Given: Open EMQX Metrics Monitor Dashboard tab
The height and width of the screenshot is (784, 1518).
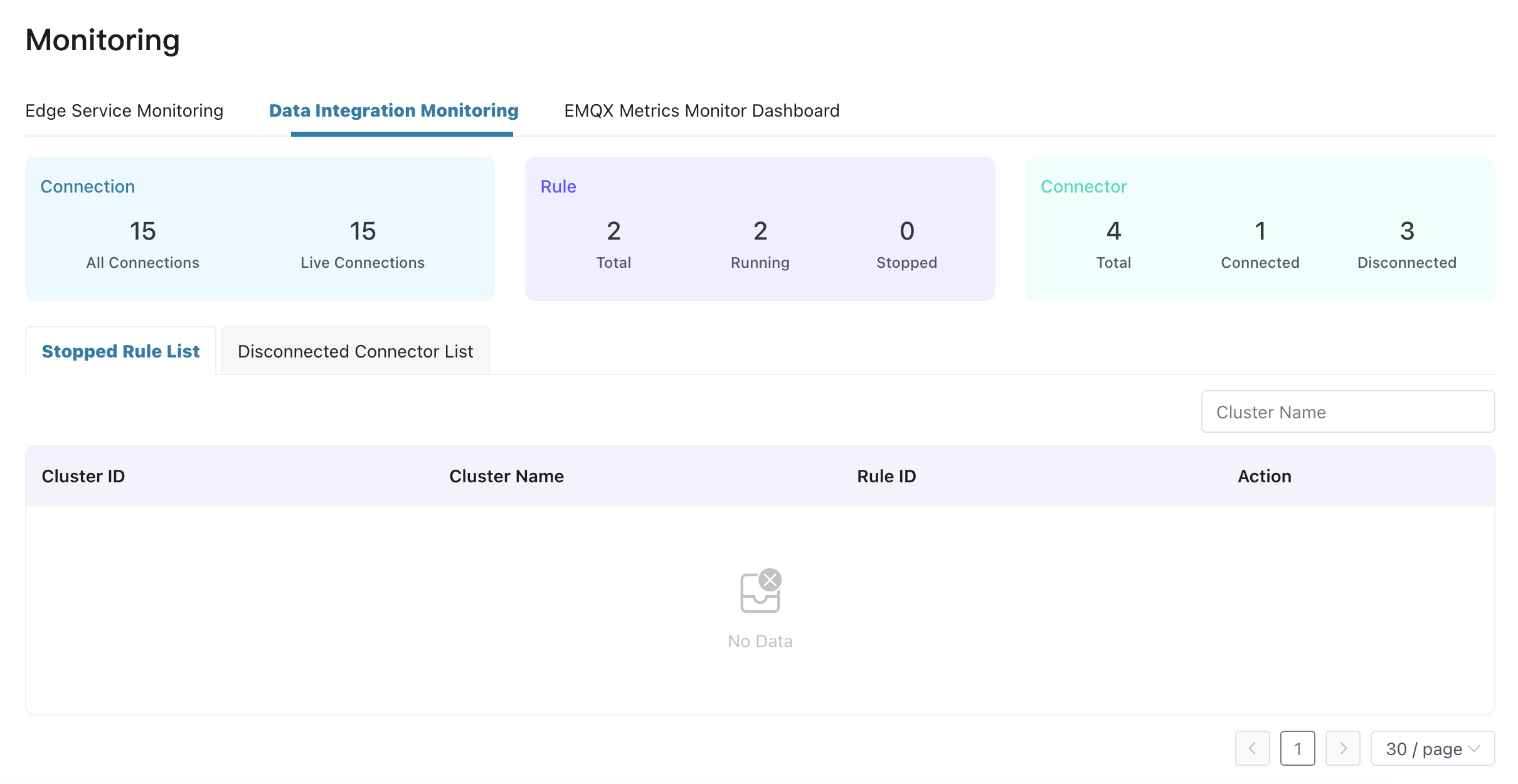Looking at the screenshot, I should 701,110.
